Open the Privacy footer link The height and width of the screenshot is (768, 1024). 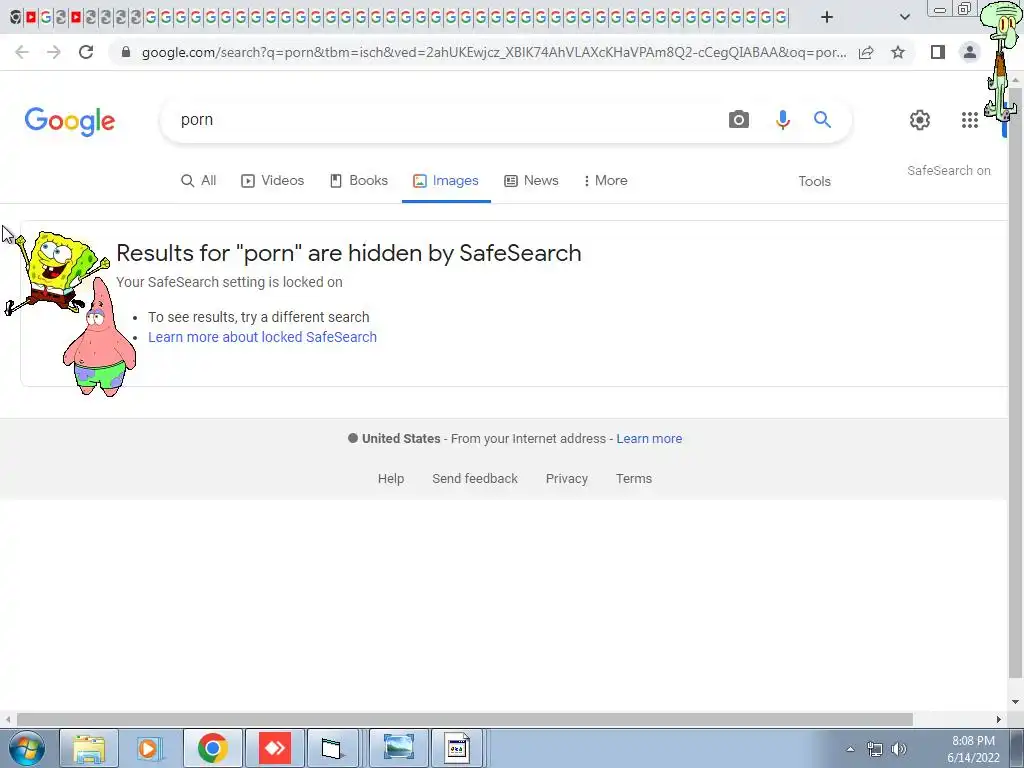567,479
